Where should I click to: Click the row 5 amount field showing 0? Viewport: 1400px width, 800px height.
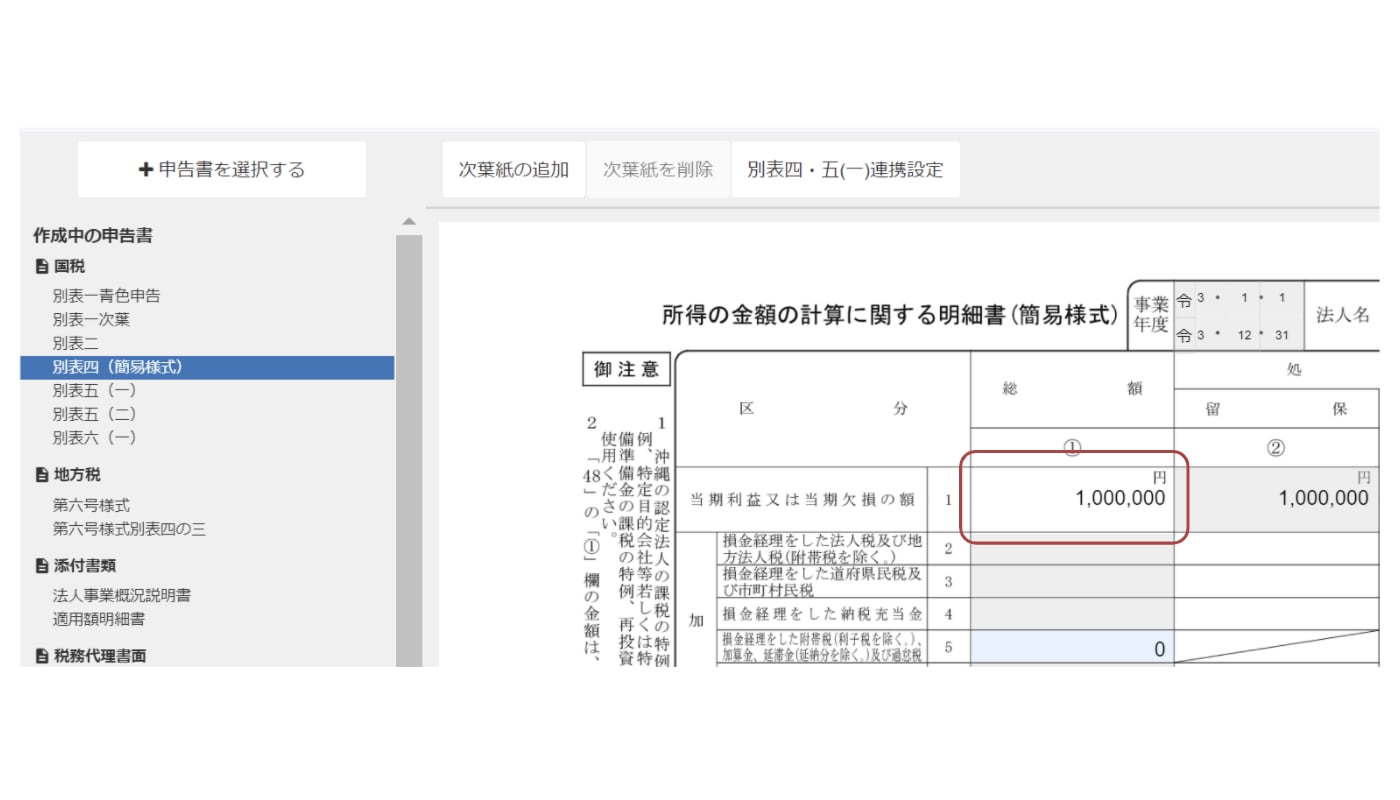1072,649
